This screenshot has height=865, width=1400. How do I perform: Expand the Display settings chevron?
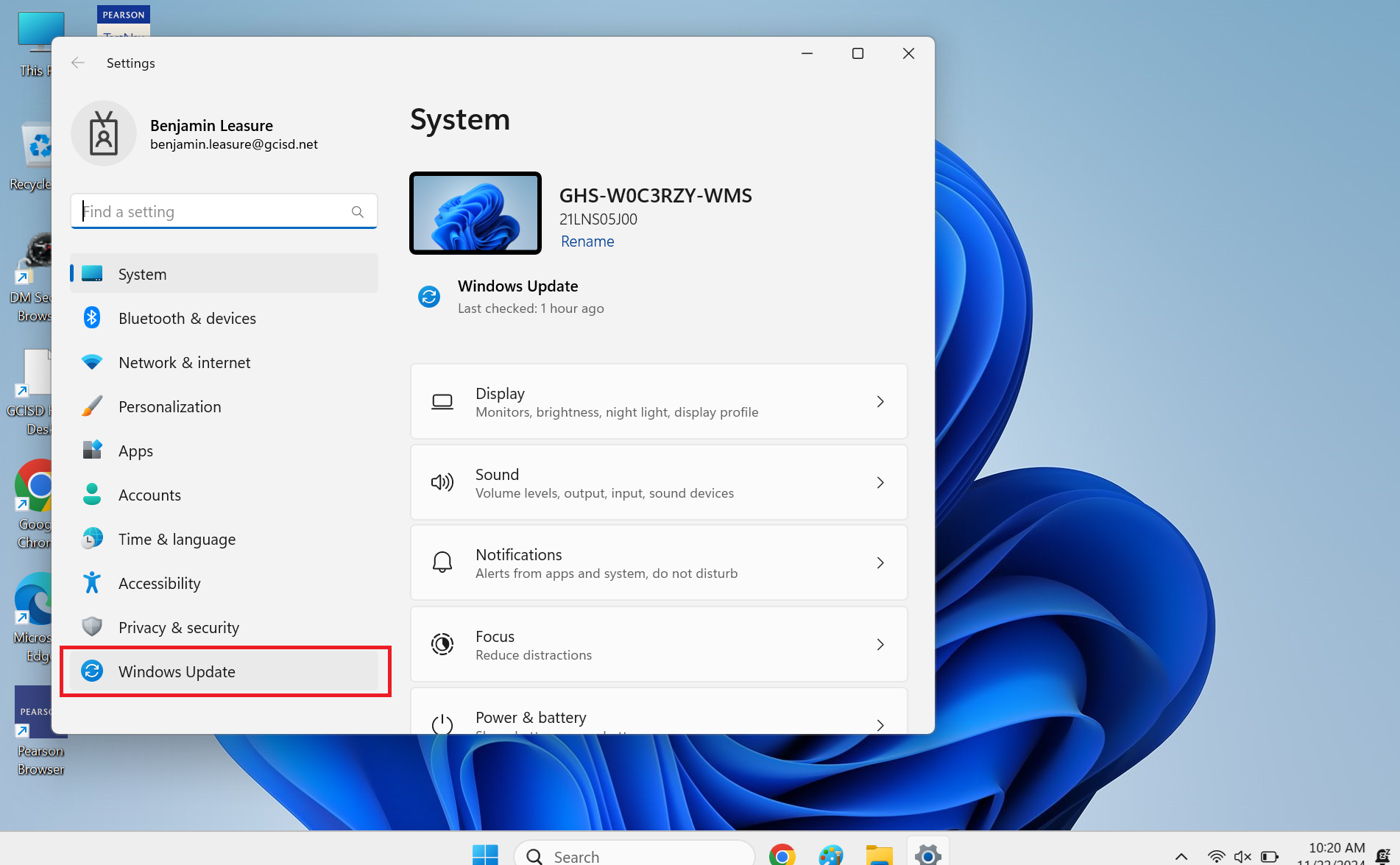click(x=880, y=402)
